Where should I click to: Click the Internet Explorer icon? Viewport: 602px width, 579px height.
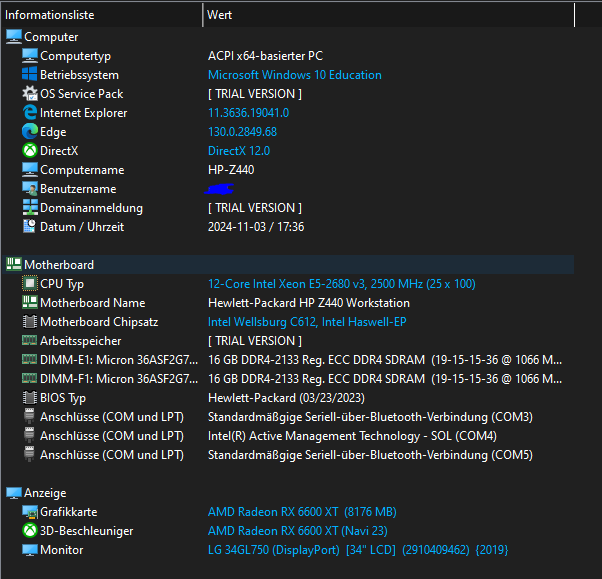(x=30, y=113)
